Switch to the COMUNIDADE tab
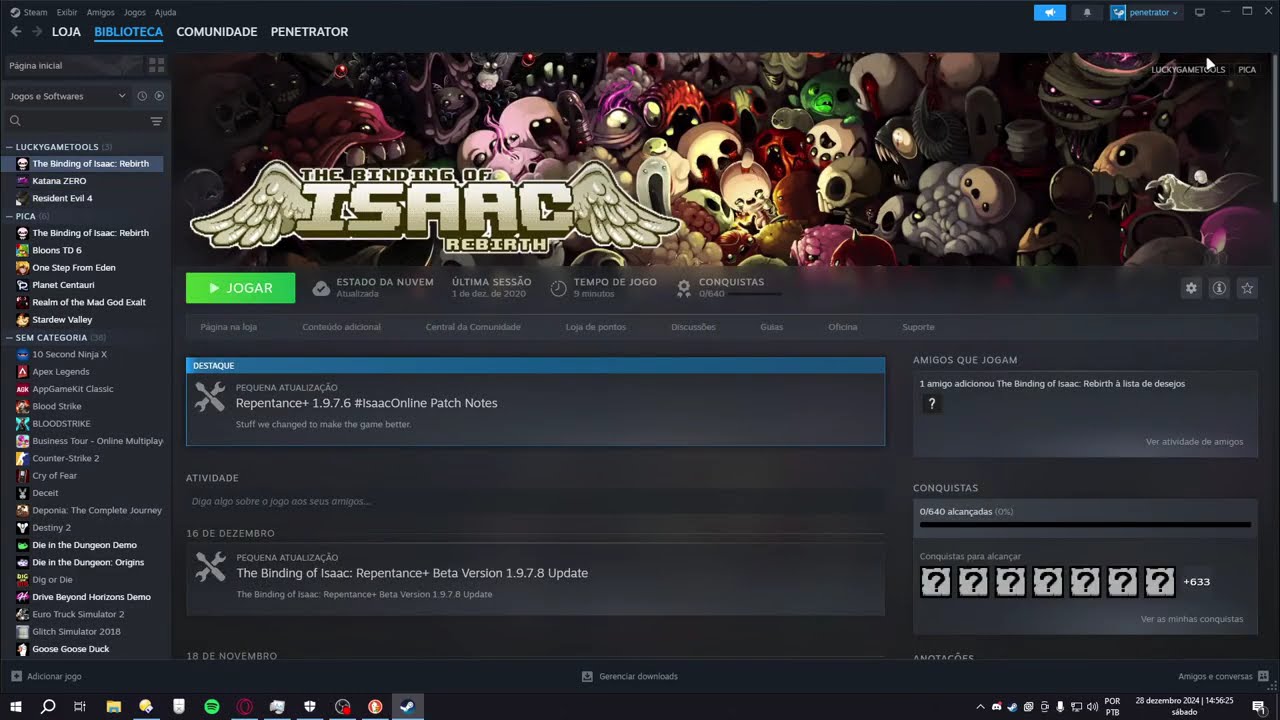1280x720 pixels. pos(217,32)
